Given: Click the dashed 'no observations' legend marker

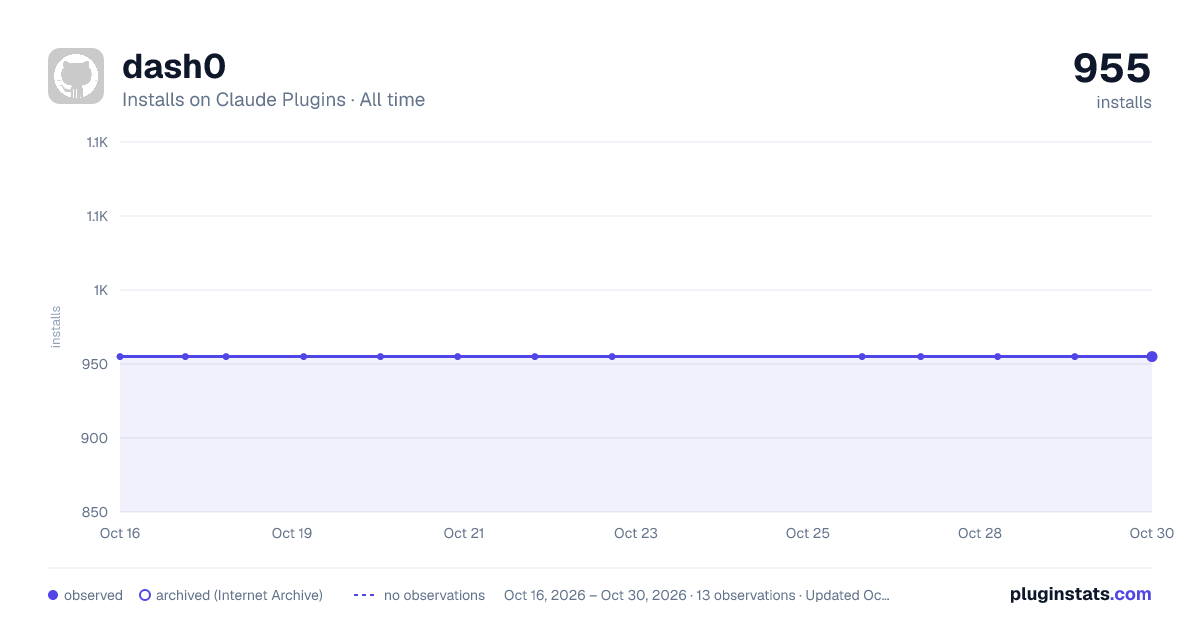Looking at the screenshot, I should [364, 595].
